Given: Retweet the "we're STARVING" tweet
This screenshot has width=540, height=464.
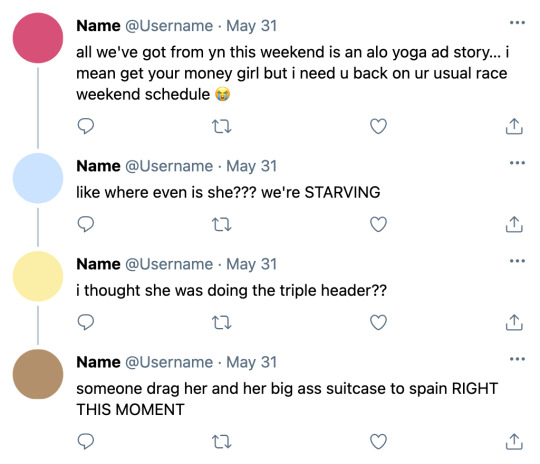Looking at the screenshot, I should (x=221, y=225).
